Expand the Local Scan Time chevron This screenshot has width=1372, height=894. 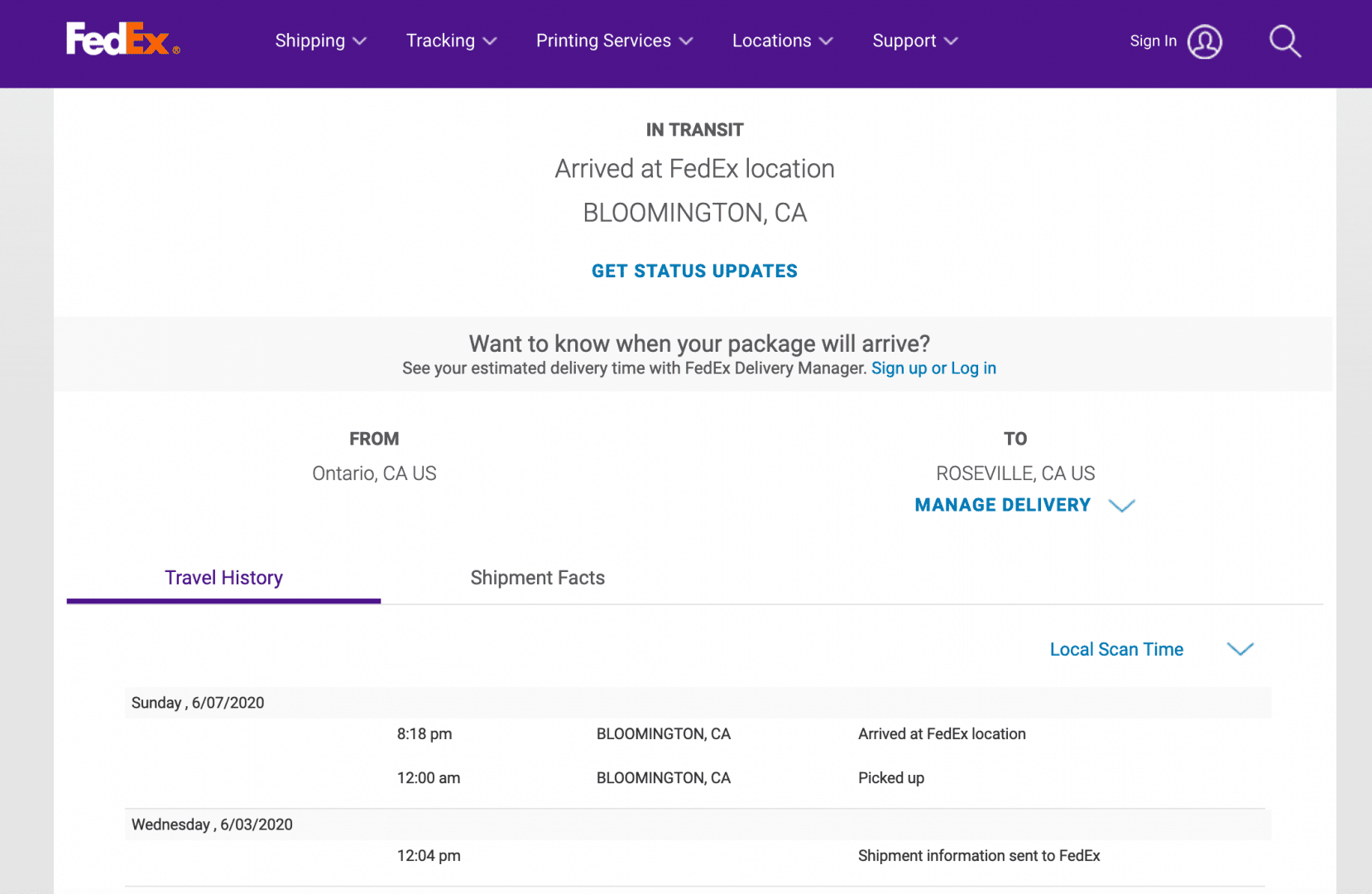[1240, 650]
